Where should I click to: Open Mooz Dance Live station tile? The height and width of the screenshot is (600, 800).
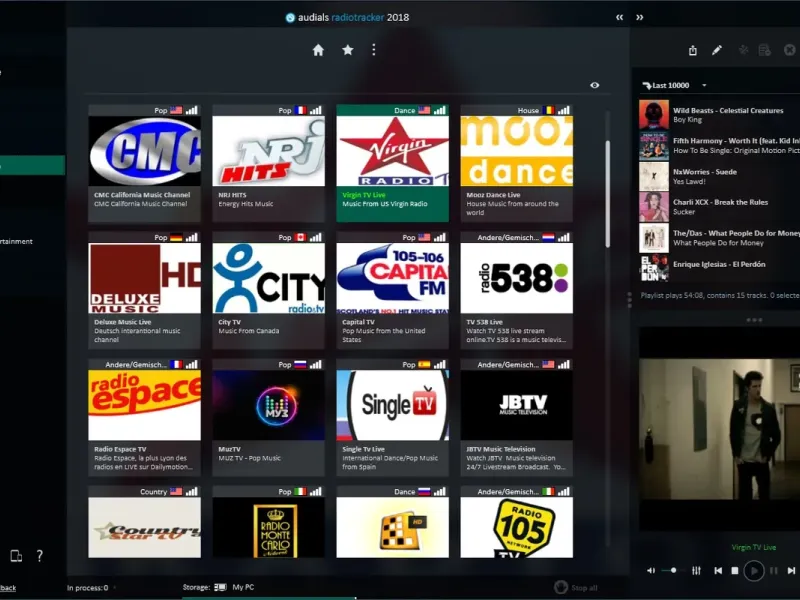(x=516, y=163)
